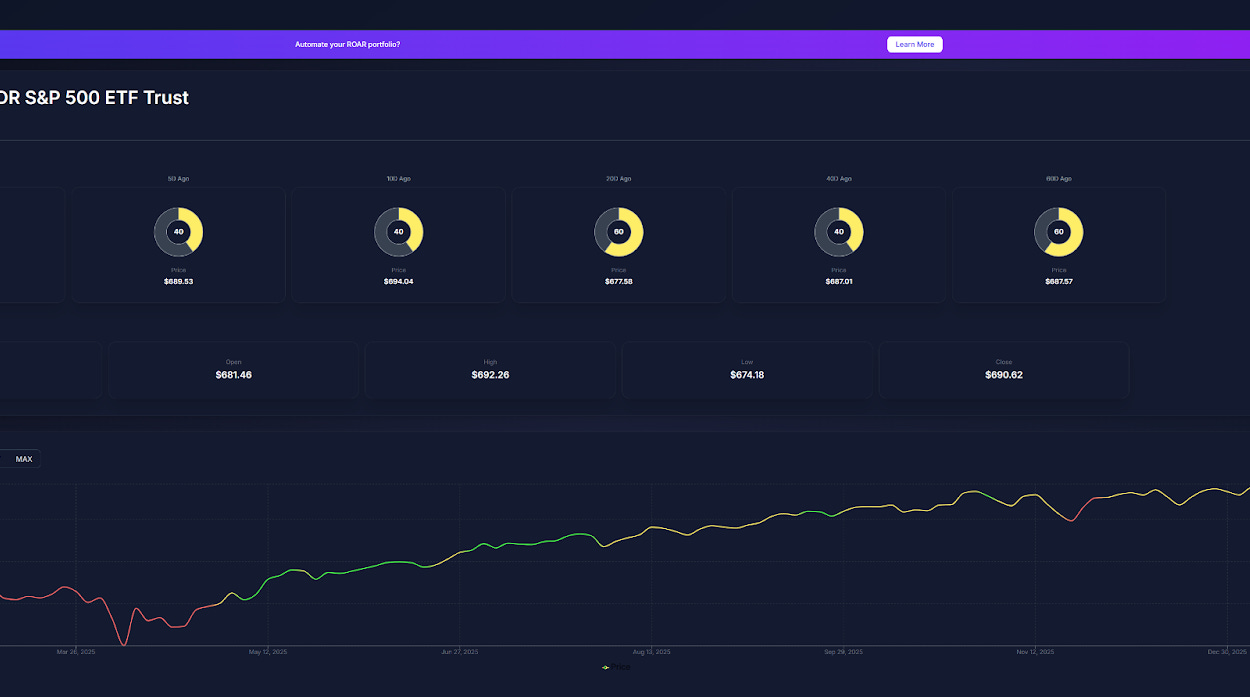Select the $687.01 price value

[x=839, y=282]
